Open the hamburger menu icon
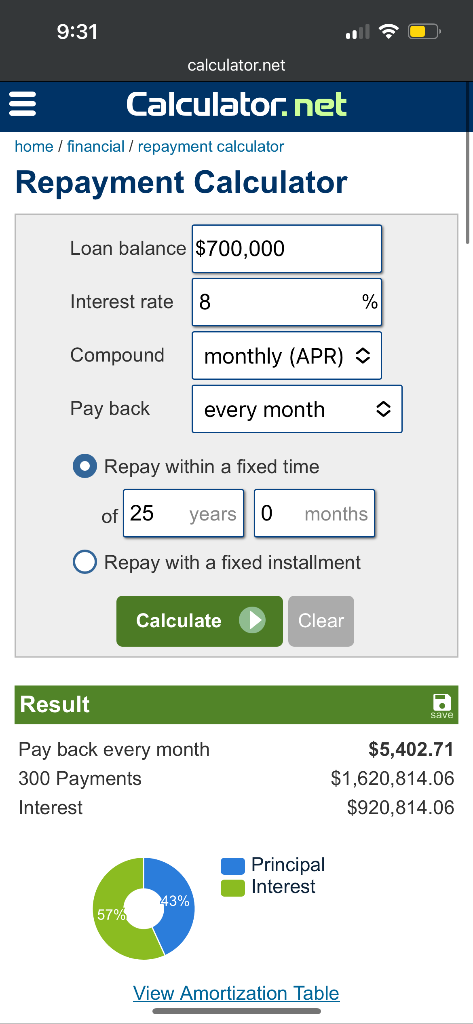Image resolution: width=473 pixels, height=1024 pixels. (x=23, y=104)
